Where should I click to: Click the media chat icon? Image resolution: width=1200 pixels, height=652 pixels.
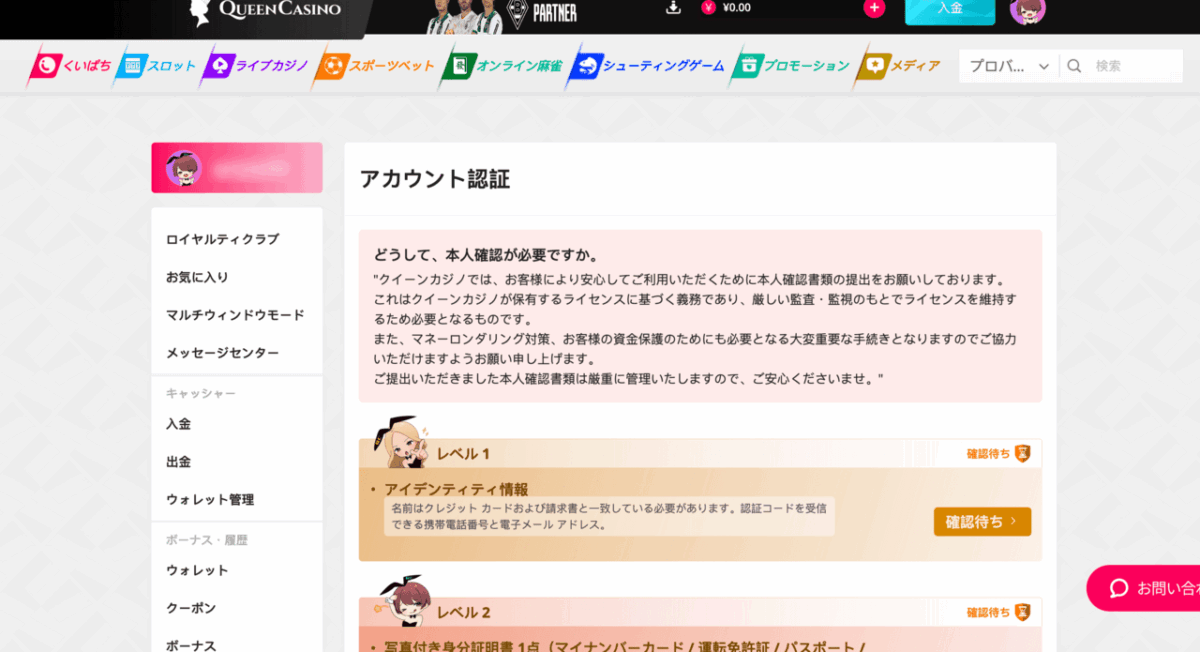(874, 66)
